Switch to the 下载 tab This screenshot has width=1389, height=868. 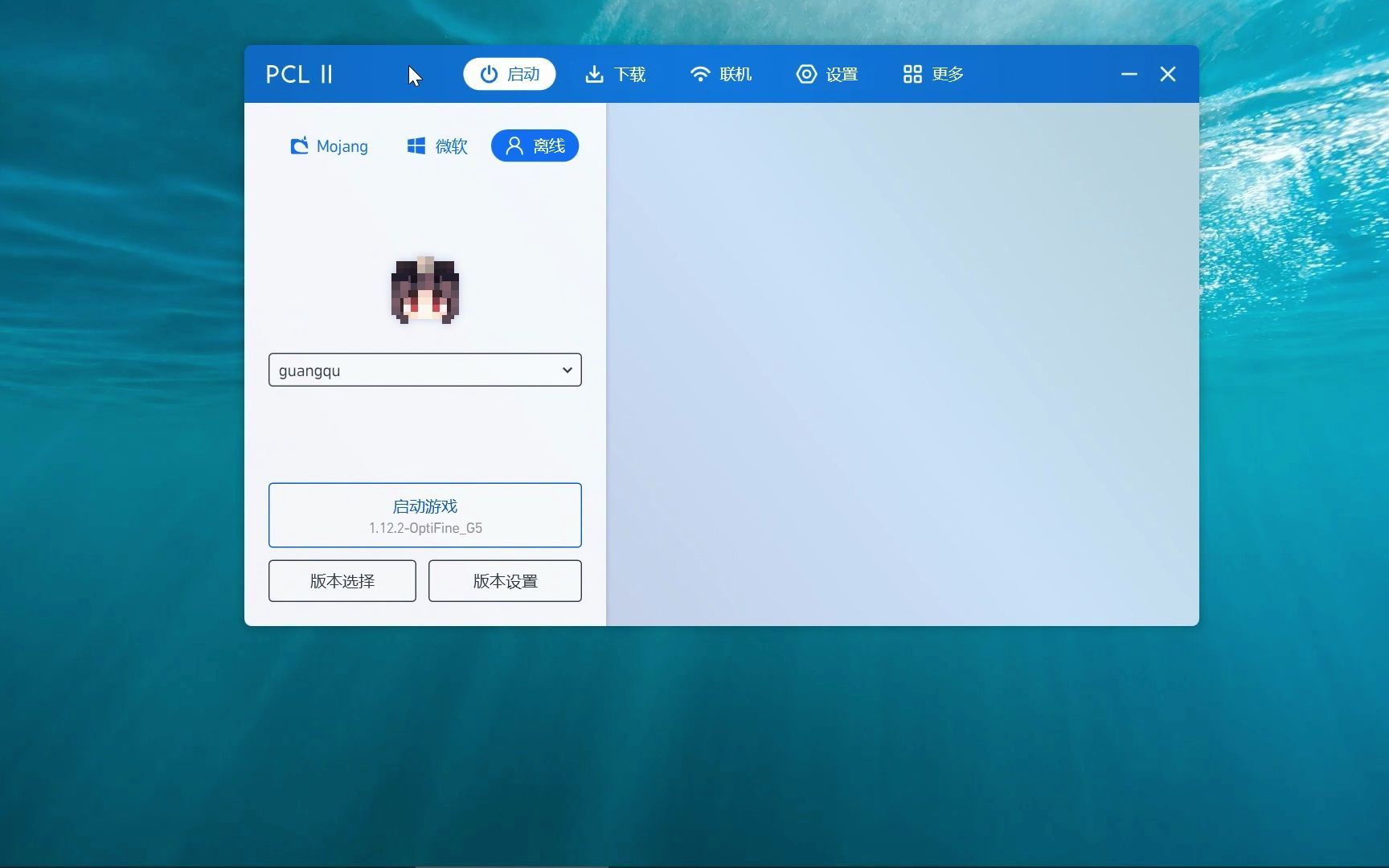tap(615, 74)
